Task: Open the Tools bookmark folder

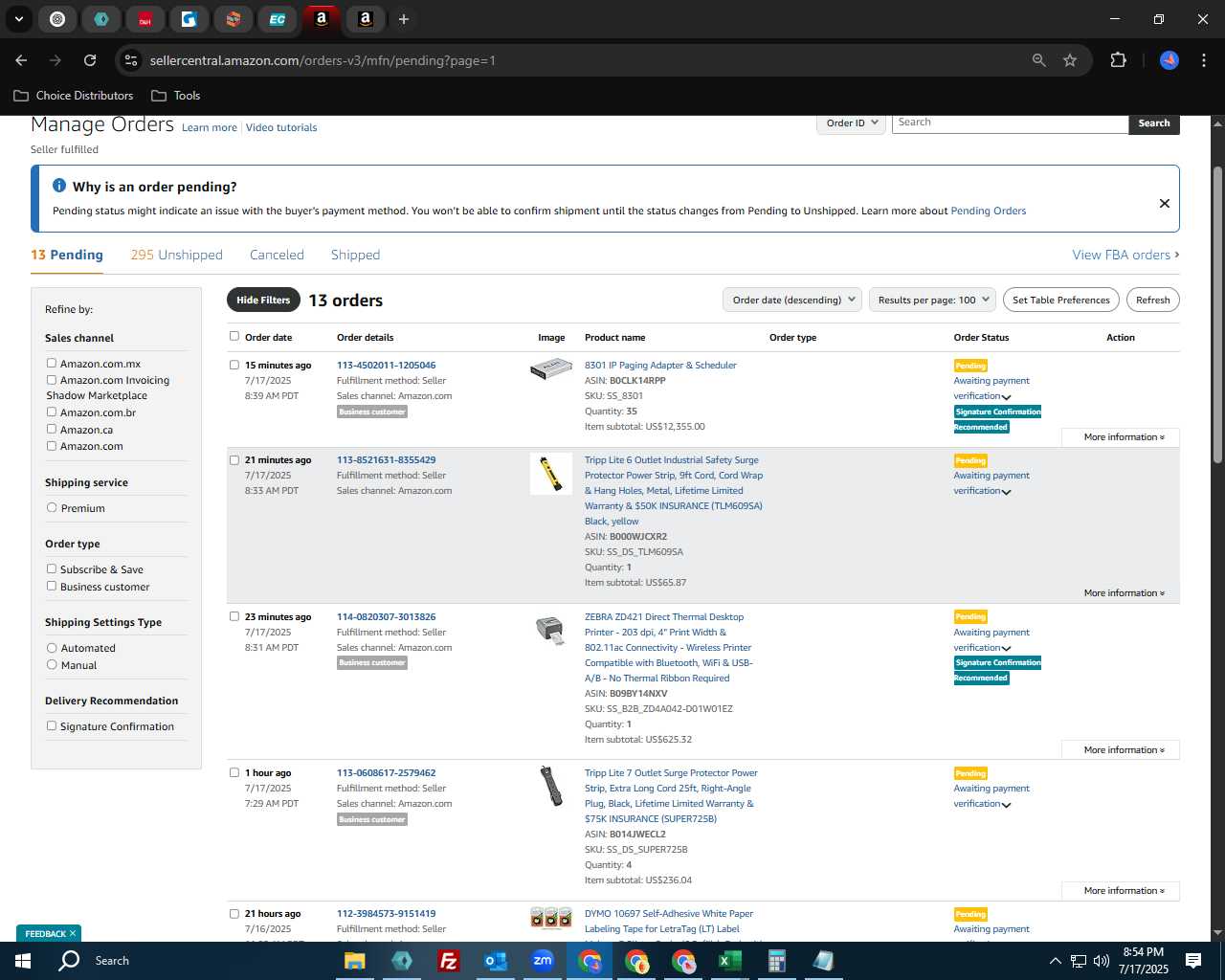Action: [x=176, y=96]
